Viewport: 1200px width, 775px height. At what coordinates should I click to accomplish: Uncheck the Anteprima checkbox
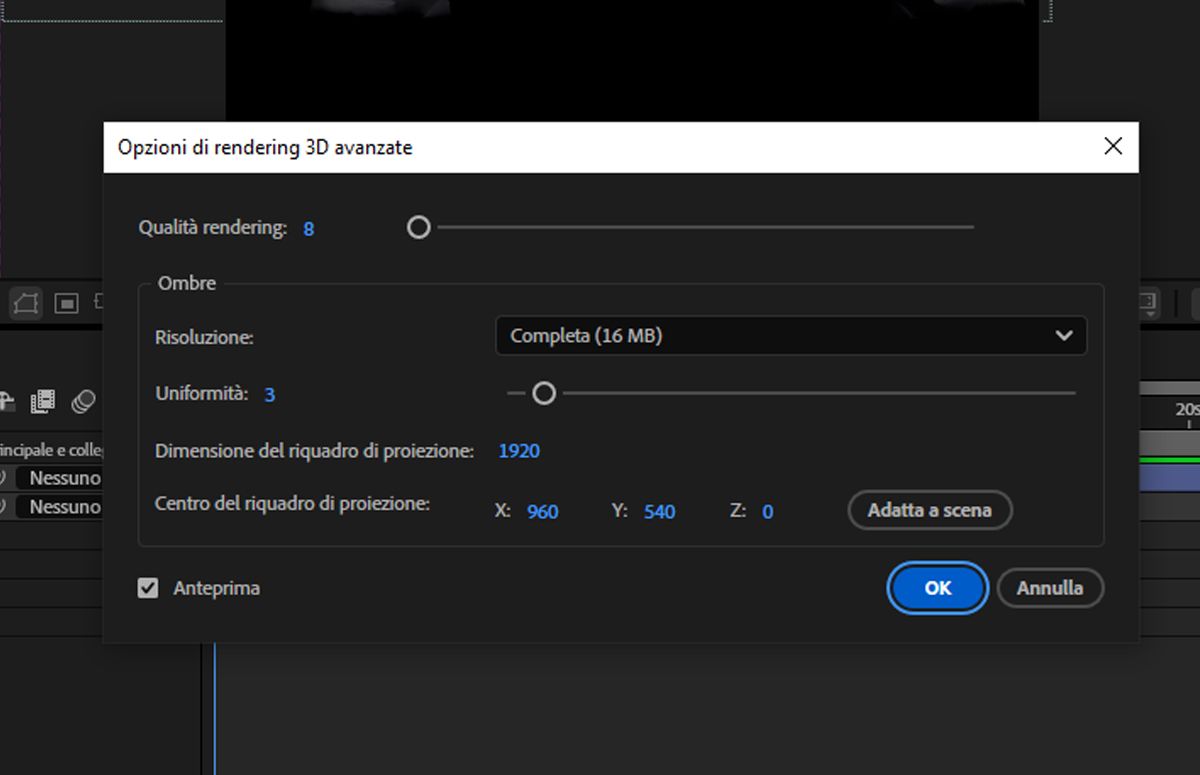coord(148,588)
